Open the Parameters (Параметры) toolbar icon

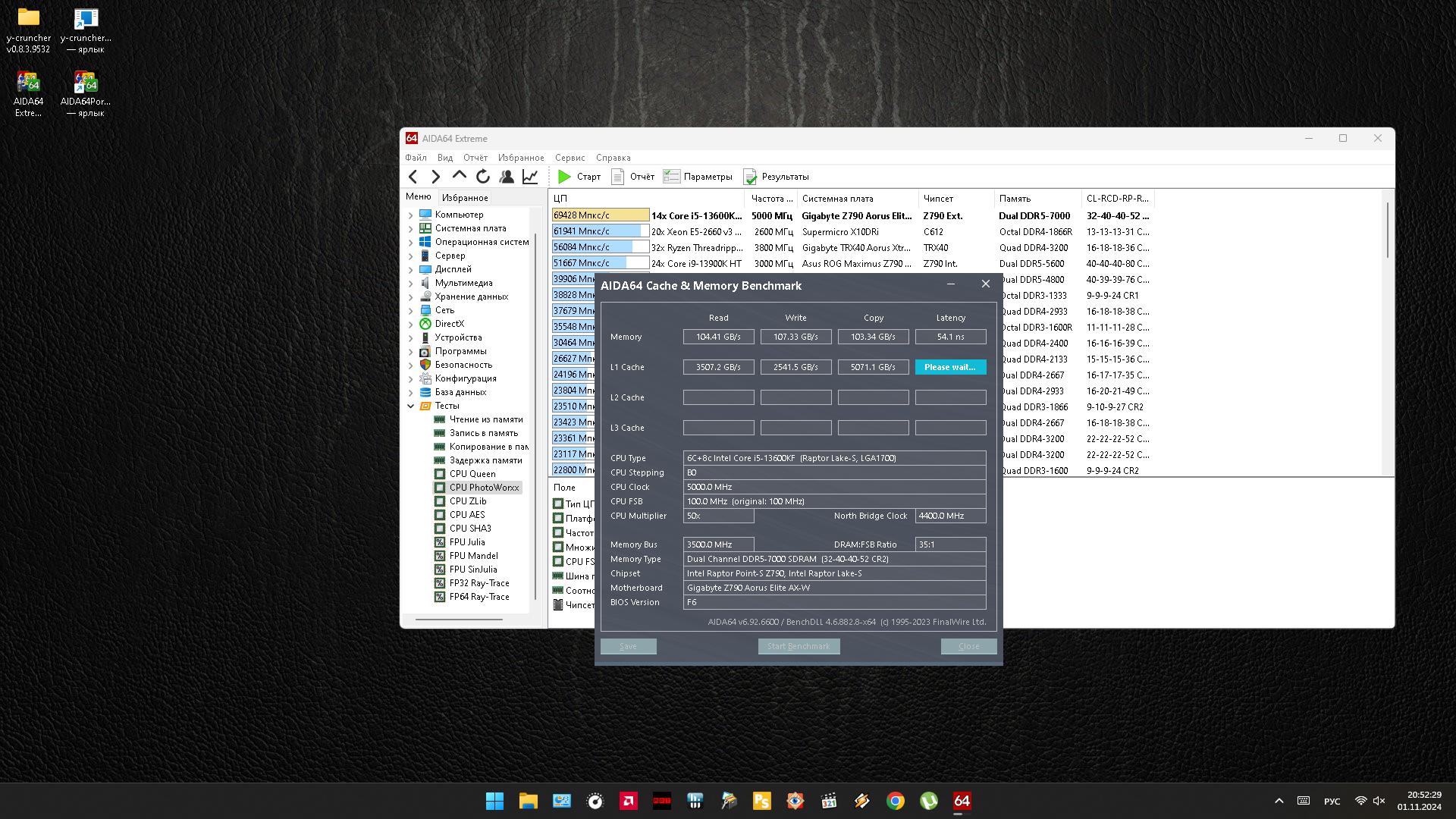671,177
